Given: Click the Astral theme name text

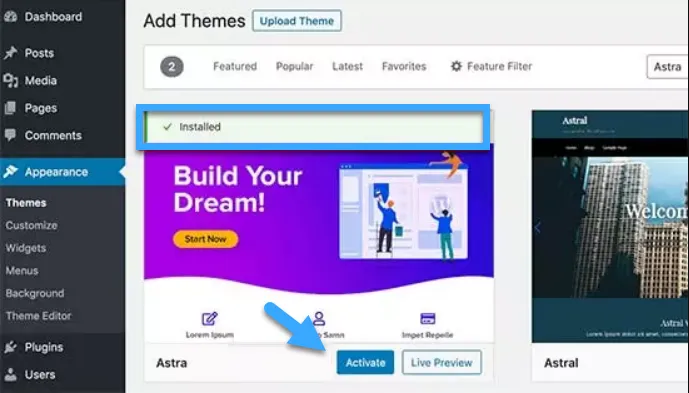Looking at the screenshot, I should (x=561, y=363).
